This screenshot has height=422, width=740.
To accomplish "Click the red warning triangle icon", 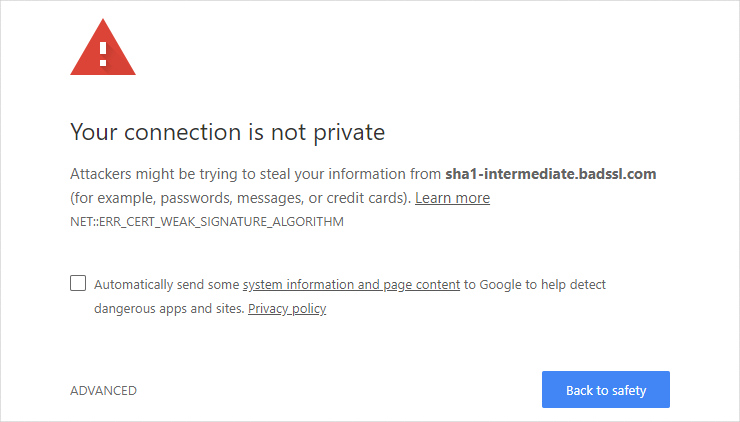I will coord(103,47).
